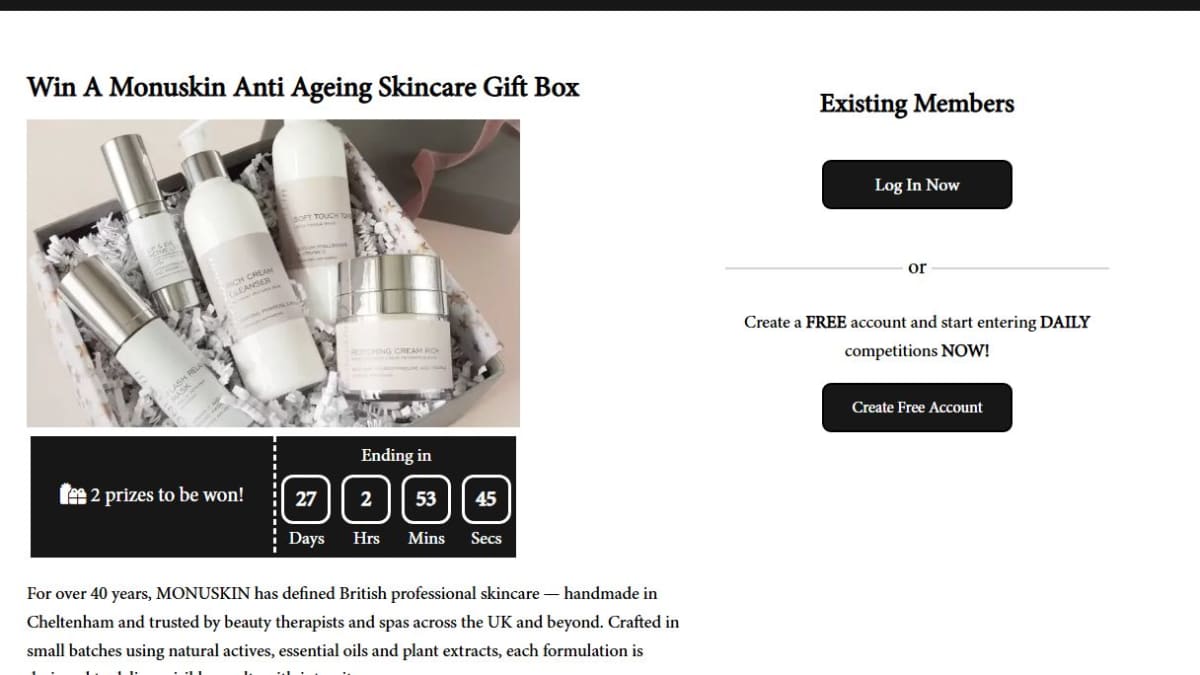
Task: Click the Days label under countdown
Action: 306,538
